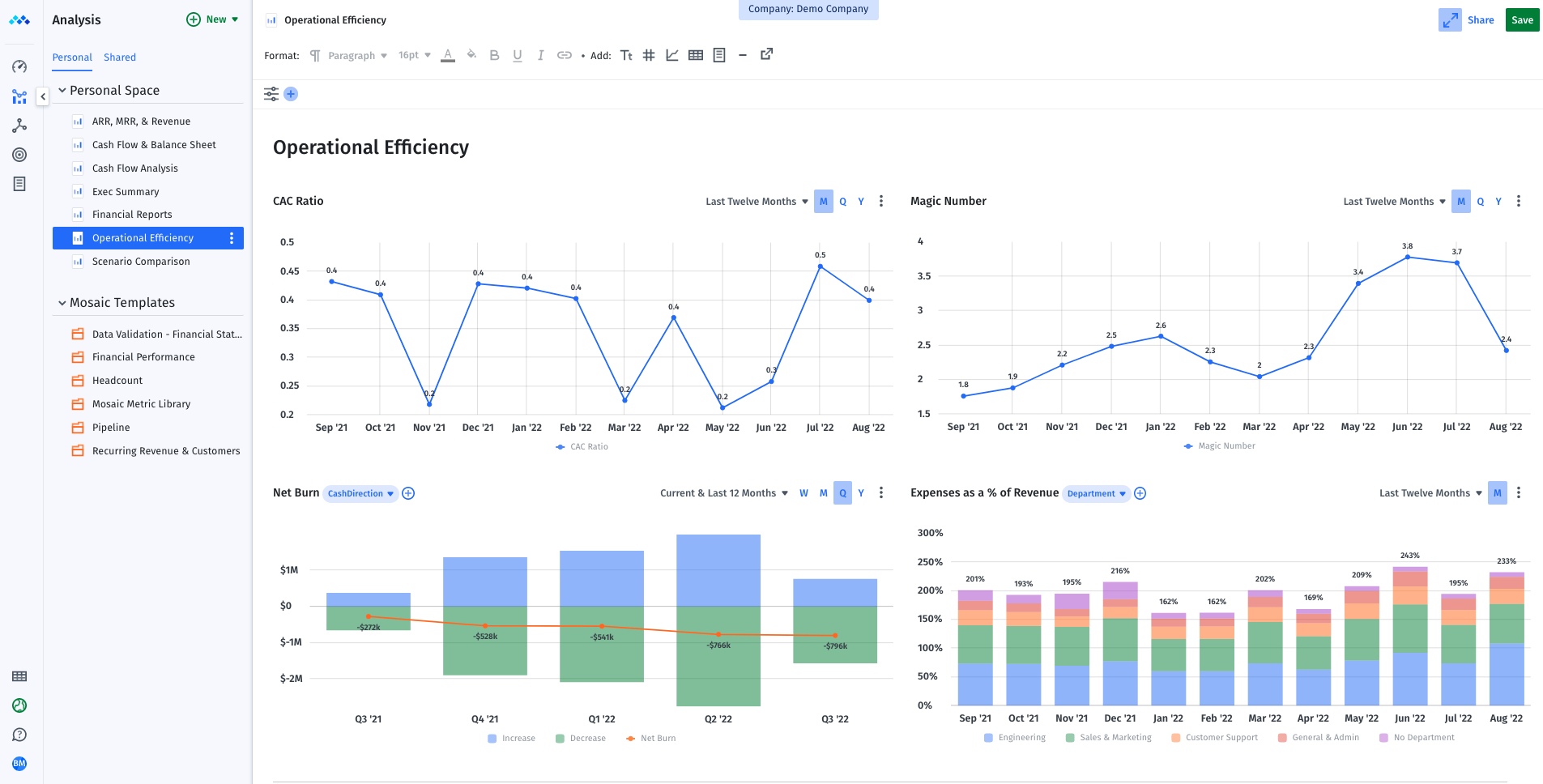Image resolution: width=1543 pixels, height=784 pixels.
Task: Toggle the Engineering legend swatch
Action: [988, 738]
